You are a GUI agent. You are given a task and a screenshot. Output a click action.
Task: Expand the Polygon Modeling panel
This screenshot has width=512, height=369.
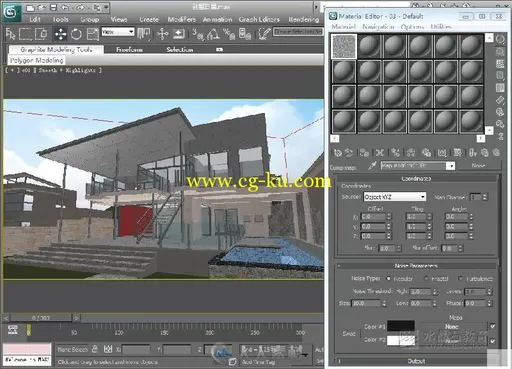[36, 60]
